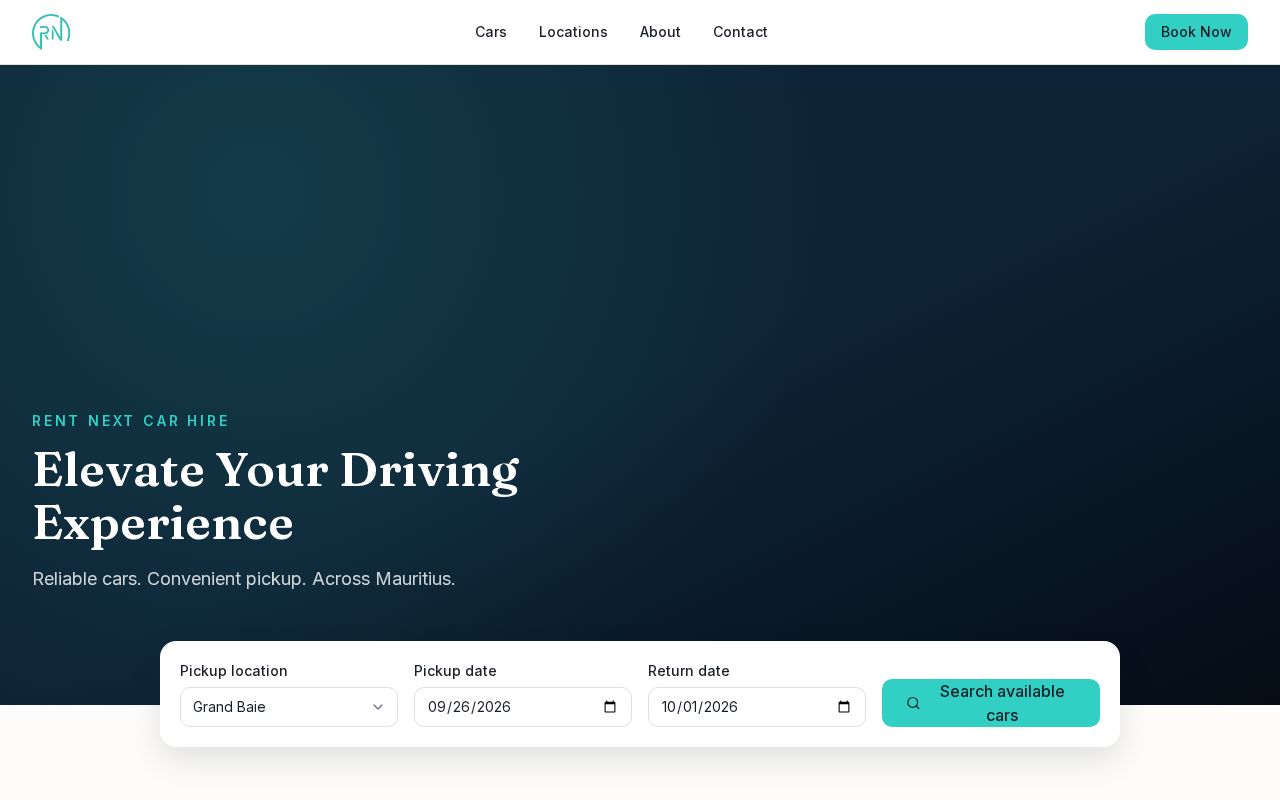Screen dimensions: 1280x800
Task: Click the 'Pickup location' label
Action: coord(234,671)
